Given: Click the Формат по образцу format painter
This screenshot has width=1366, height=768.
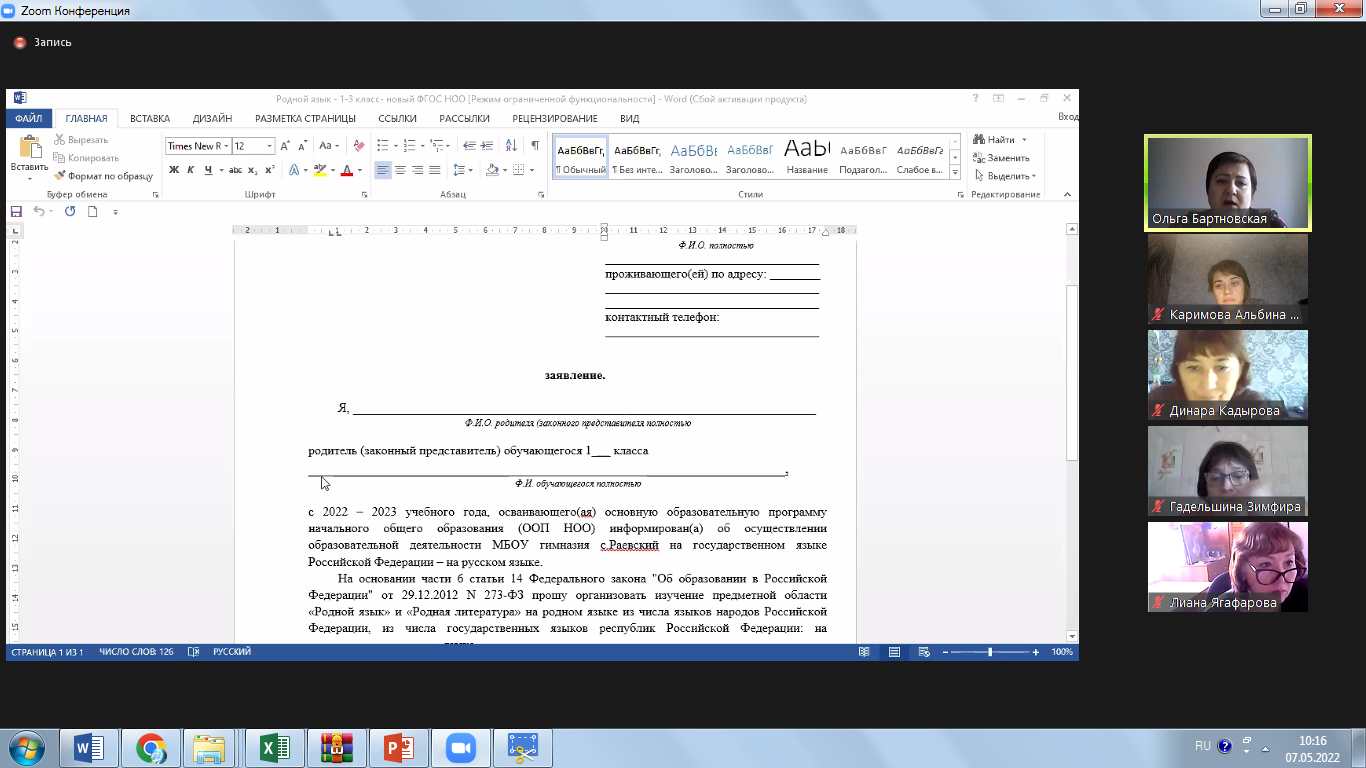Looking at the screenshot, I should [x=103, y=176].
